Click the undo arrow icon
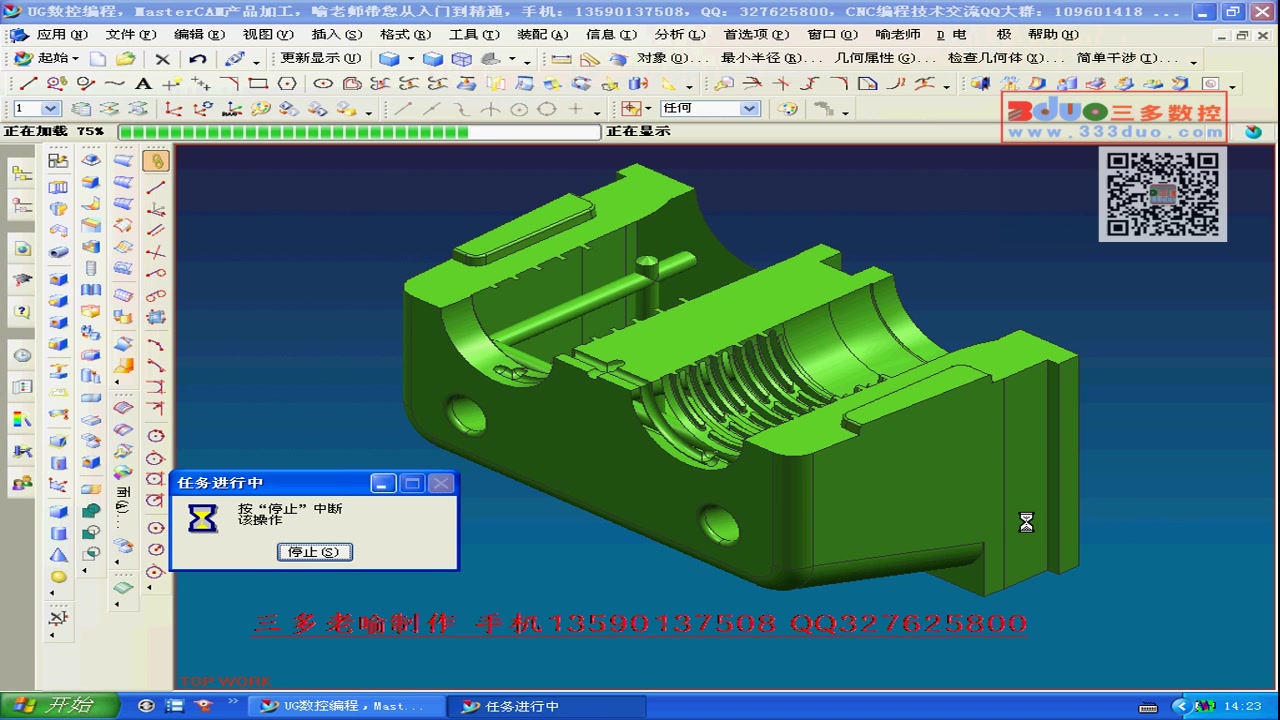This screenshot has width=1280, height=720. [197, 59]
